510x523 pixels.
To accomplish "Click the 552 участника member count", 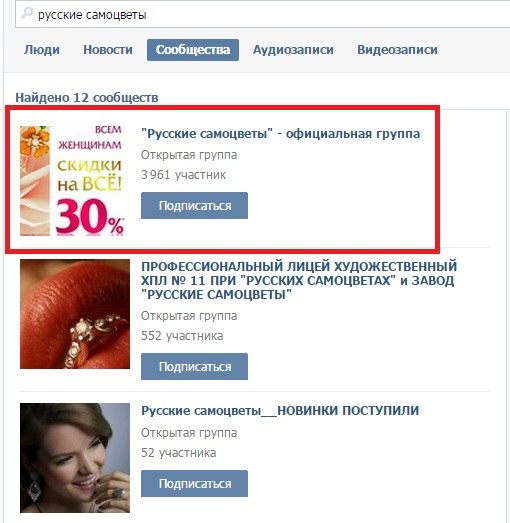I will pyautogui.click(x=182, y=336).
